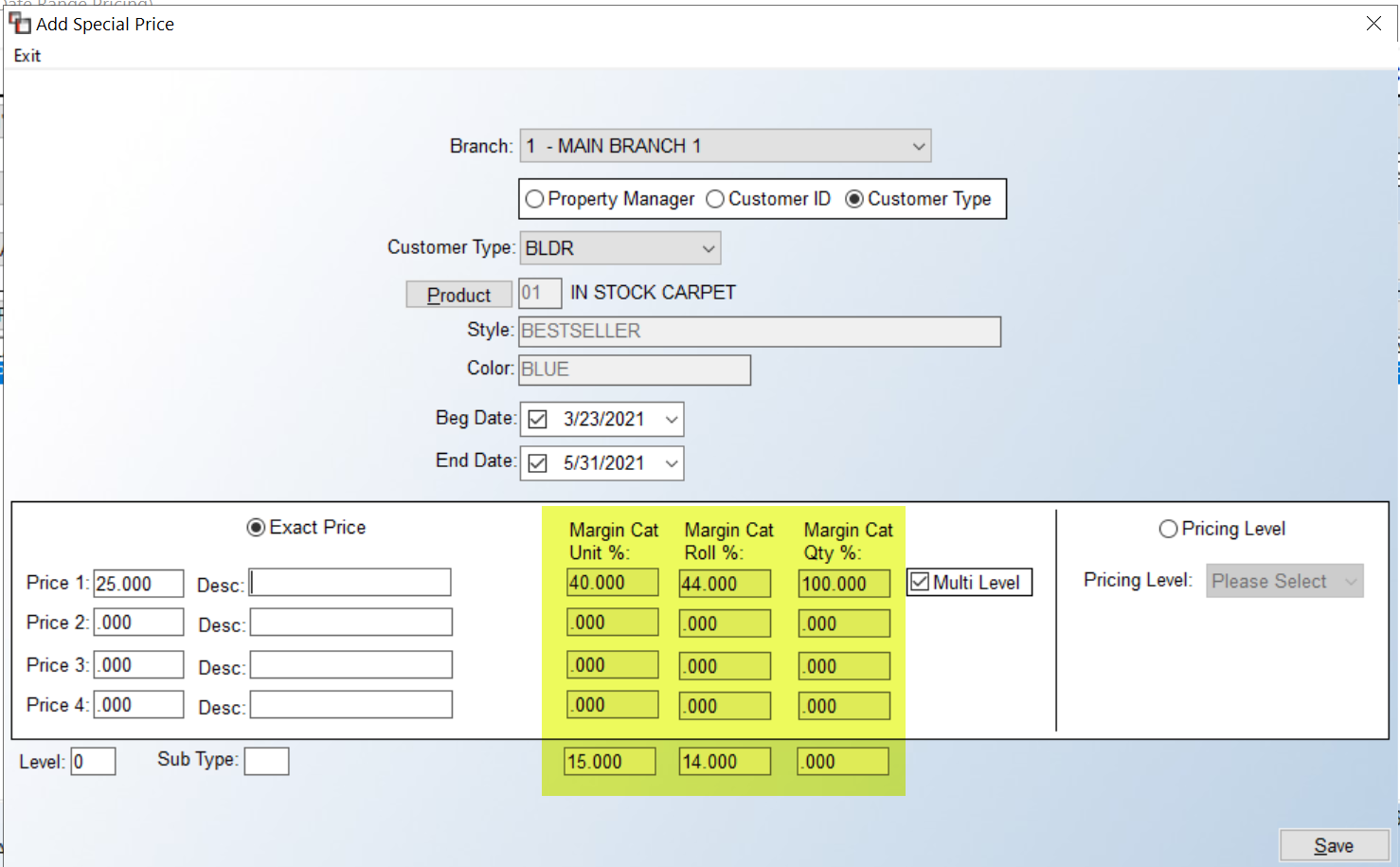
Task: Click the Price 4 Desc field
Action: [350, 705]
